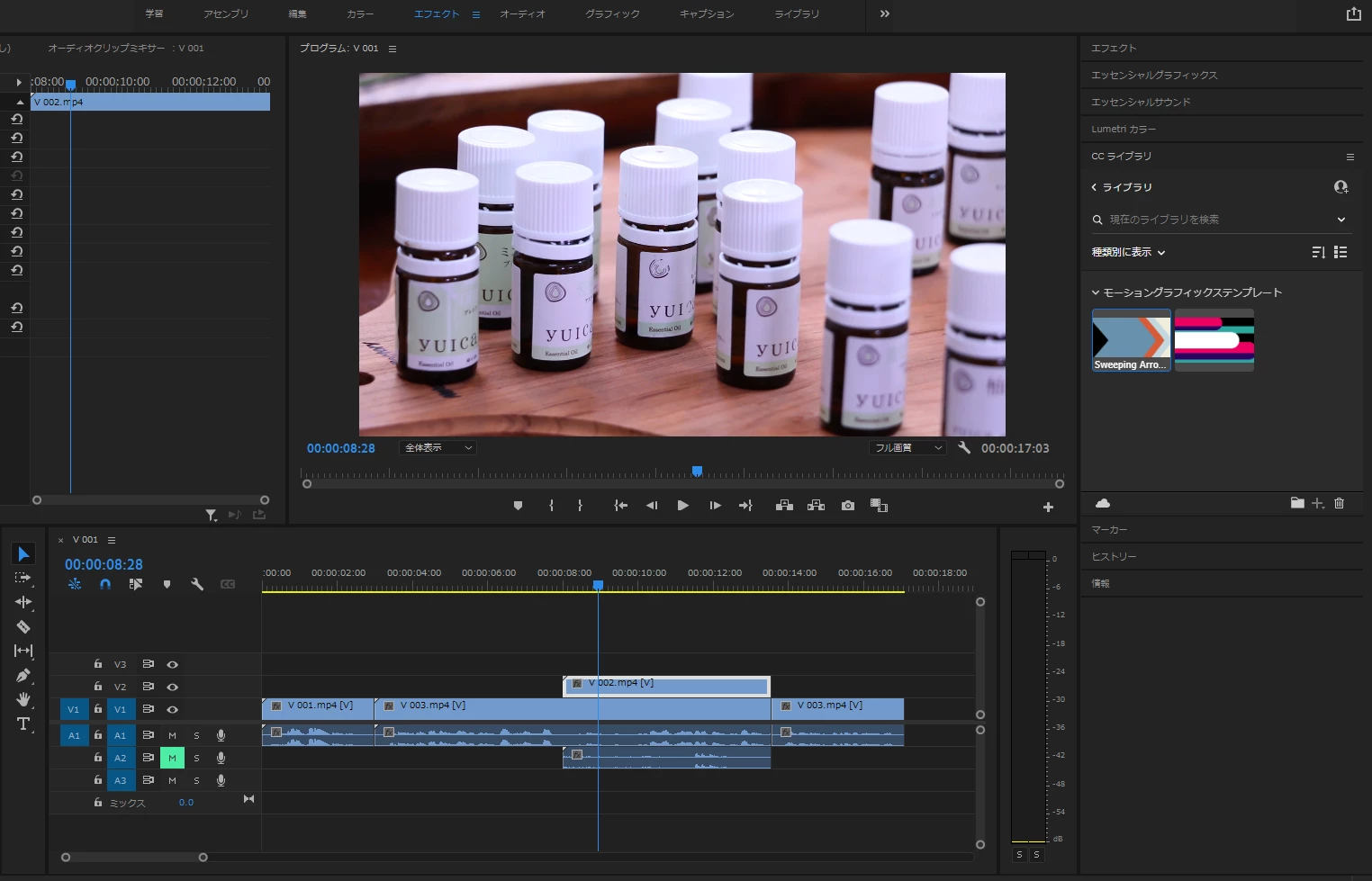This screenshot has width=1372, height=881.
Task: Open 種類別に表示 sort dropdown
Action: coord(1128,252)
